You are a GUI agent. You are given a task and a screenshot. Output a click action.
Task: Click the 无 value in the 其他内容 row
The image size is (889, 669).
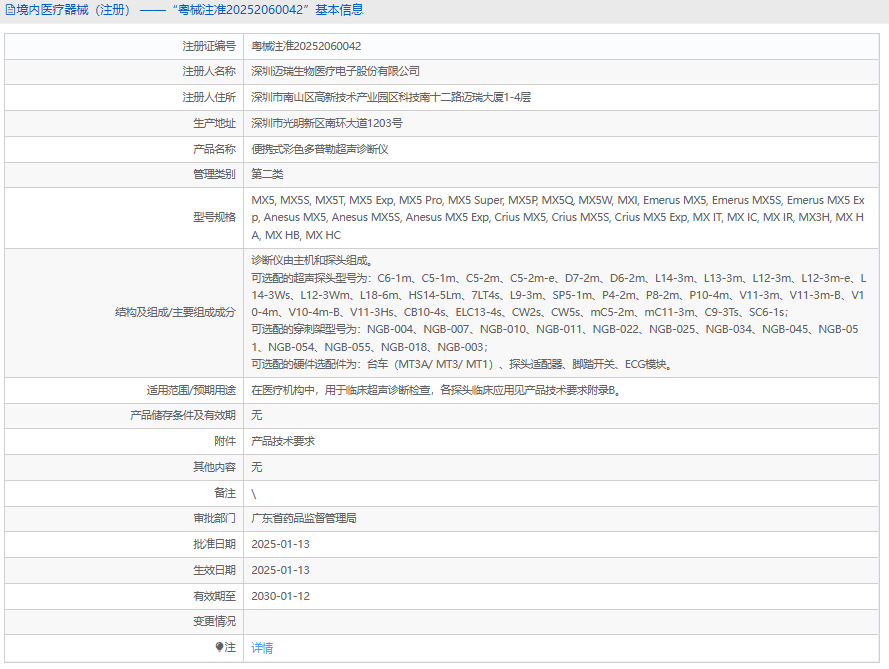[x=257, y=467]
